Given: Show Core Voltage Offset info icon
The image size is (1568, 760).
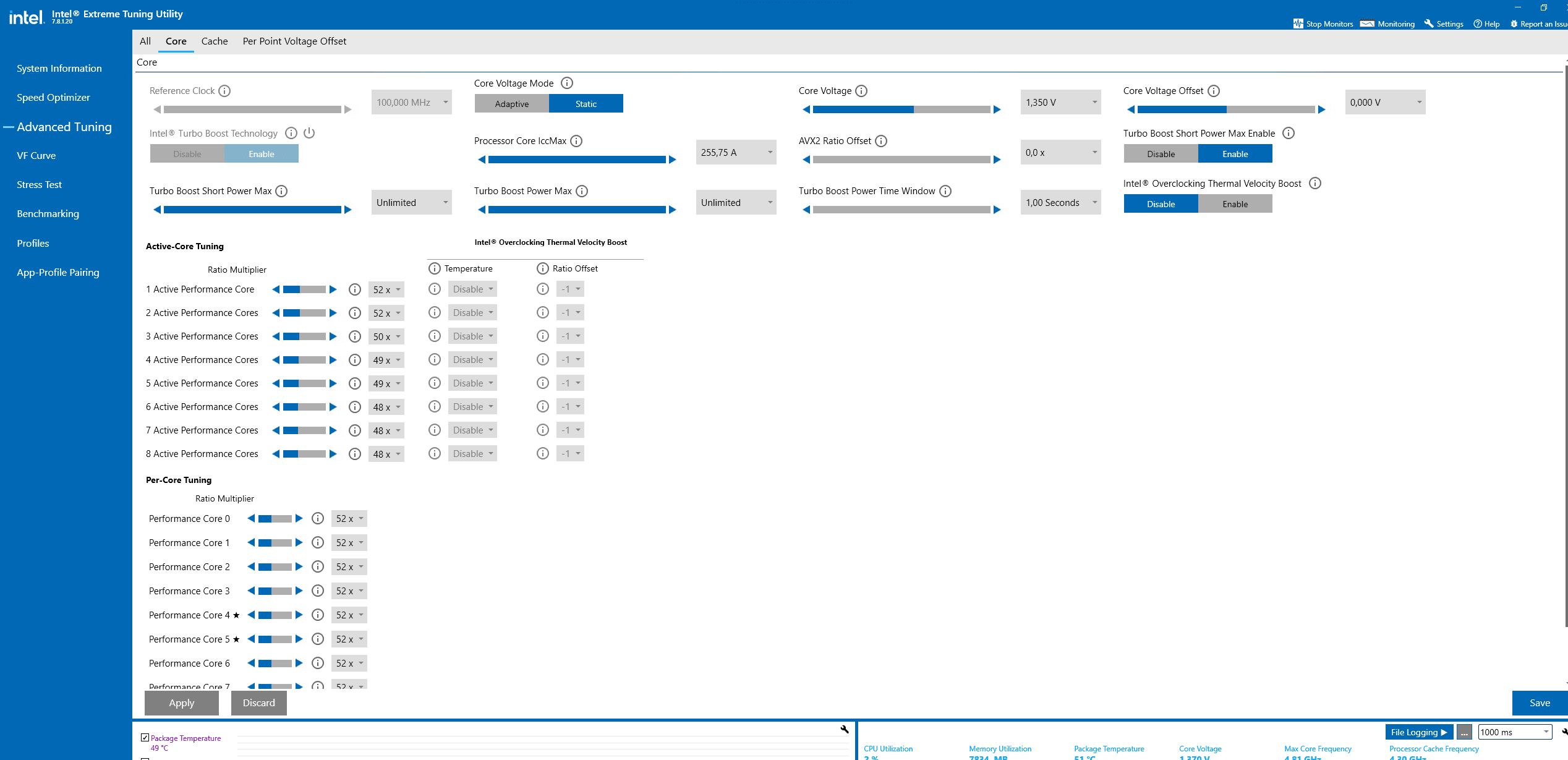Looking at the screenshot, I should tap(1214, 91).
